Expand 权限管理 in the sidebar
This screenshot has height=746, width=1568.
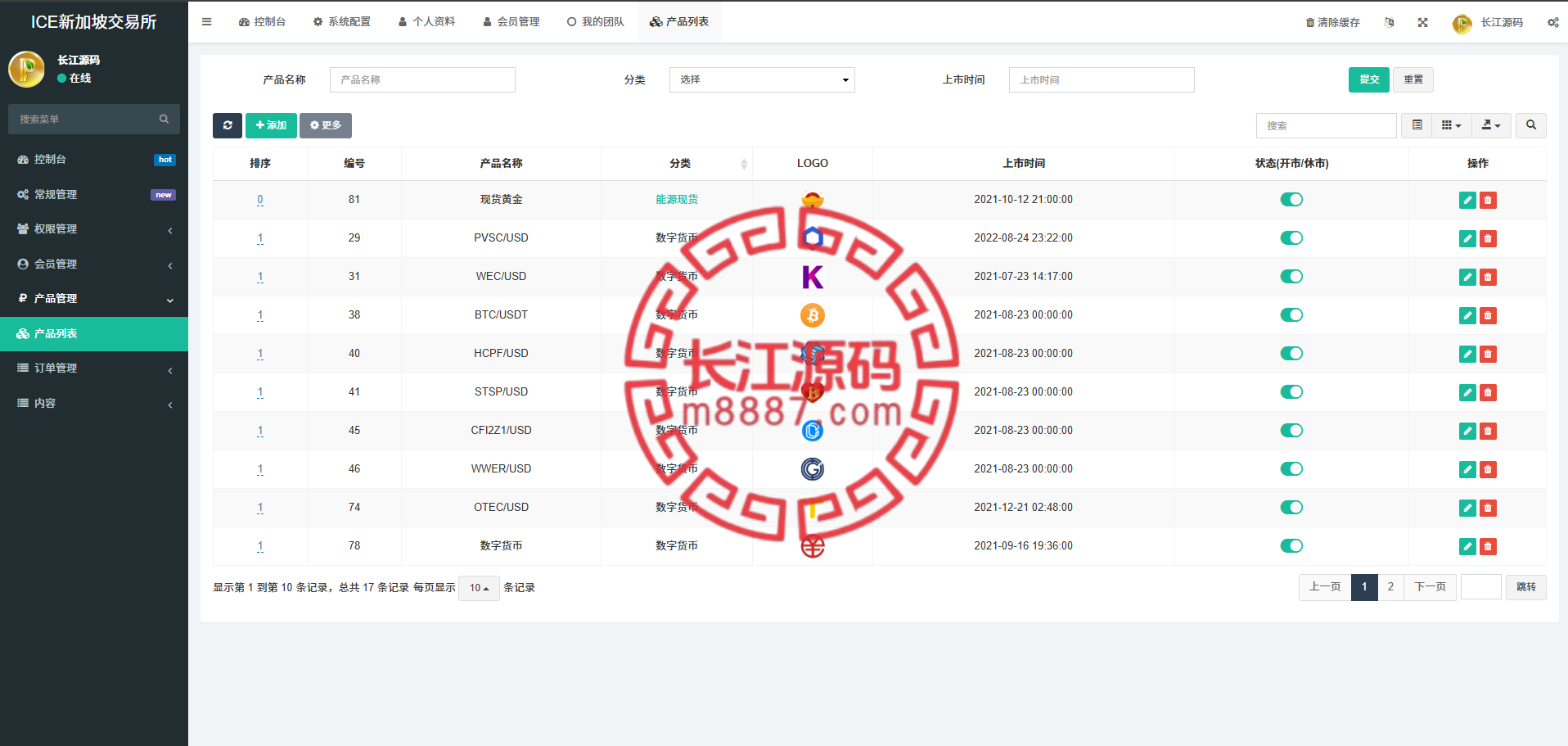[94, 229]
